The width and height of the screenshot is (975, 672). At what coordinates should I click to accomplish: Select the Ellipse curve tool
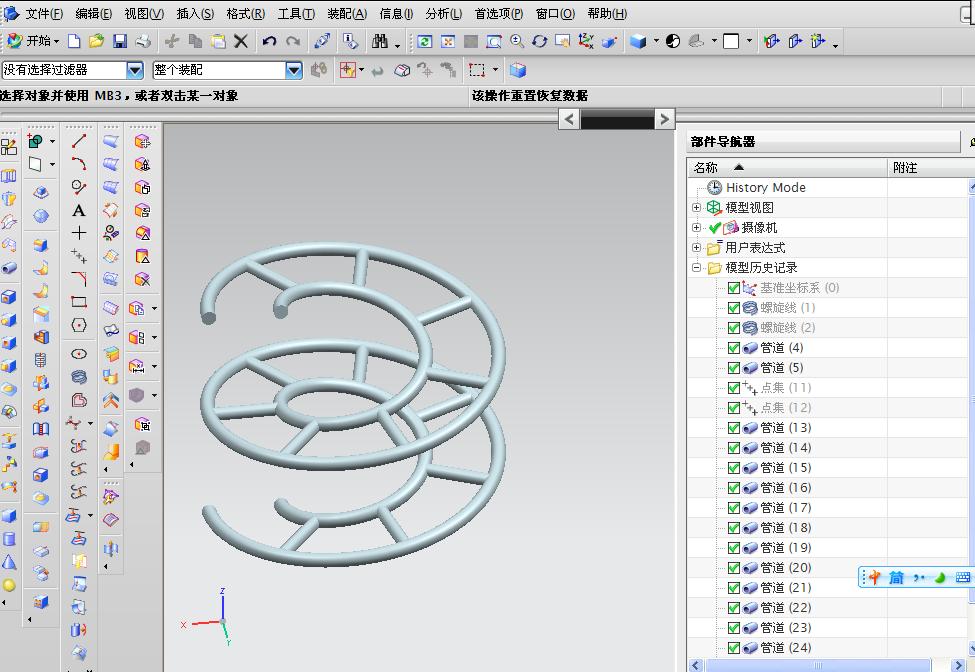[x=79, y=354]
